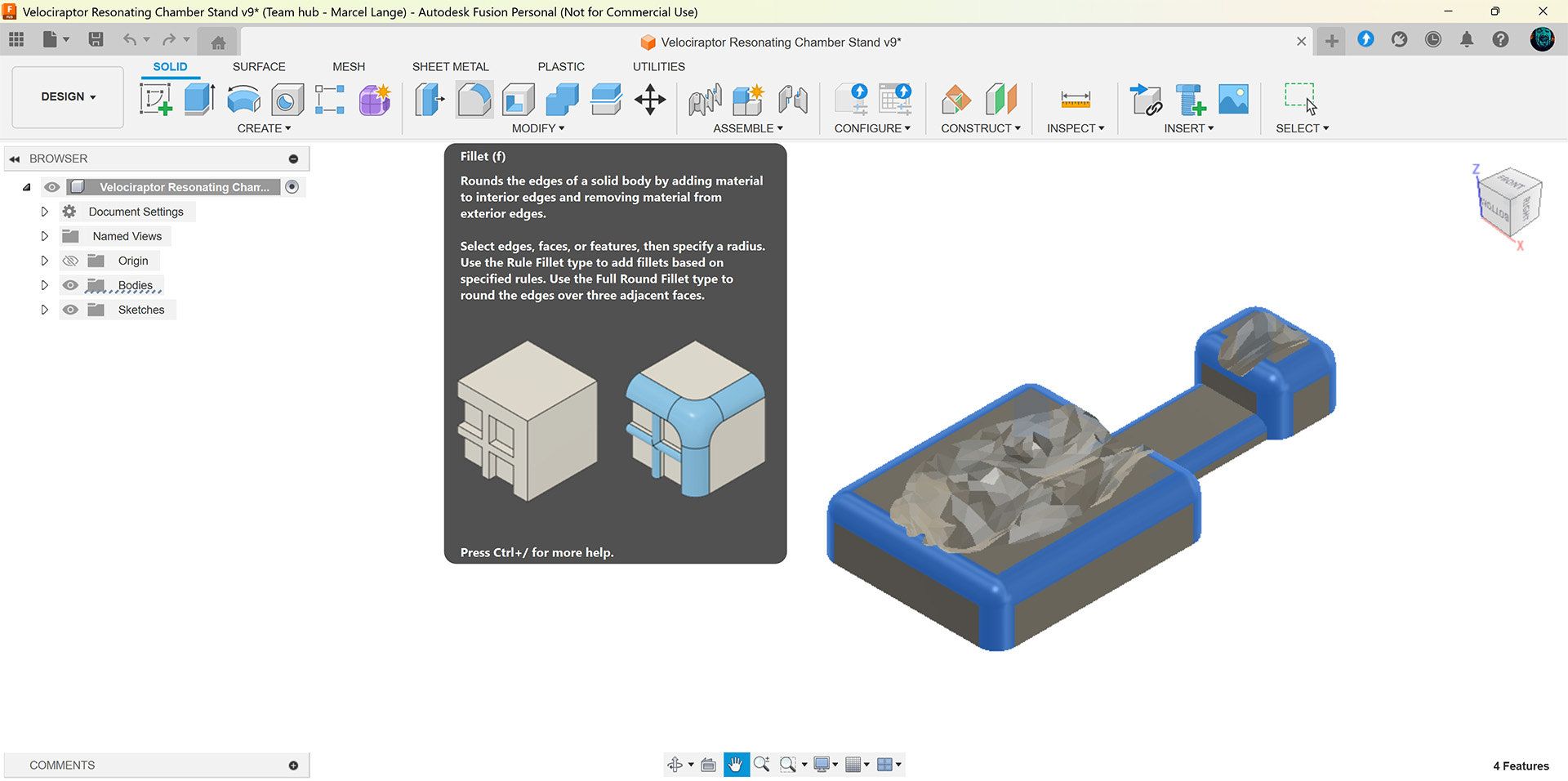1568x781 pixels.
Task: Click the Insert Derive icon
Action: 1146,100
